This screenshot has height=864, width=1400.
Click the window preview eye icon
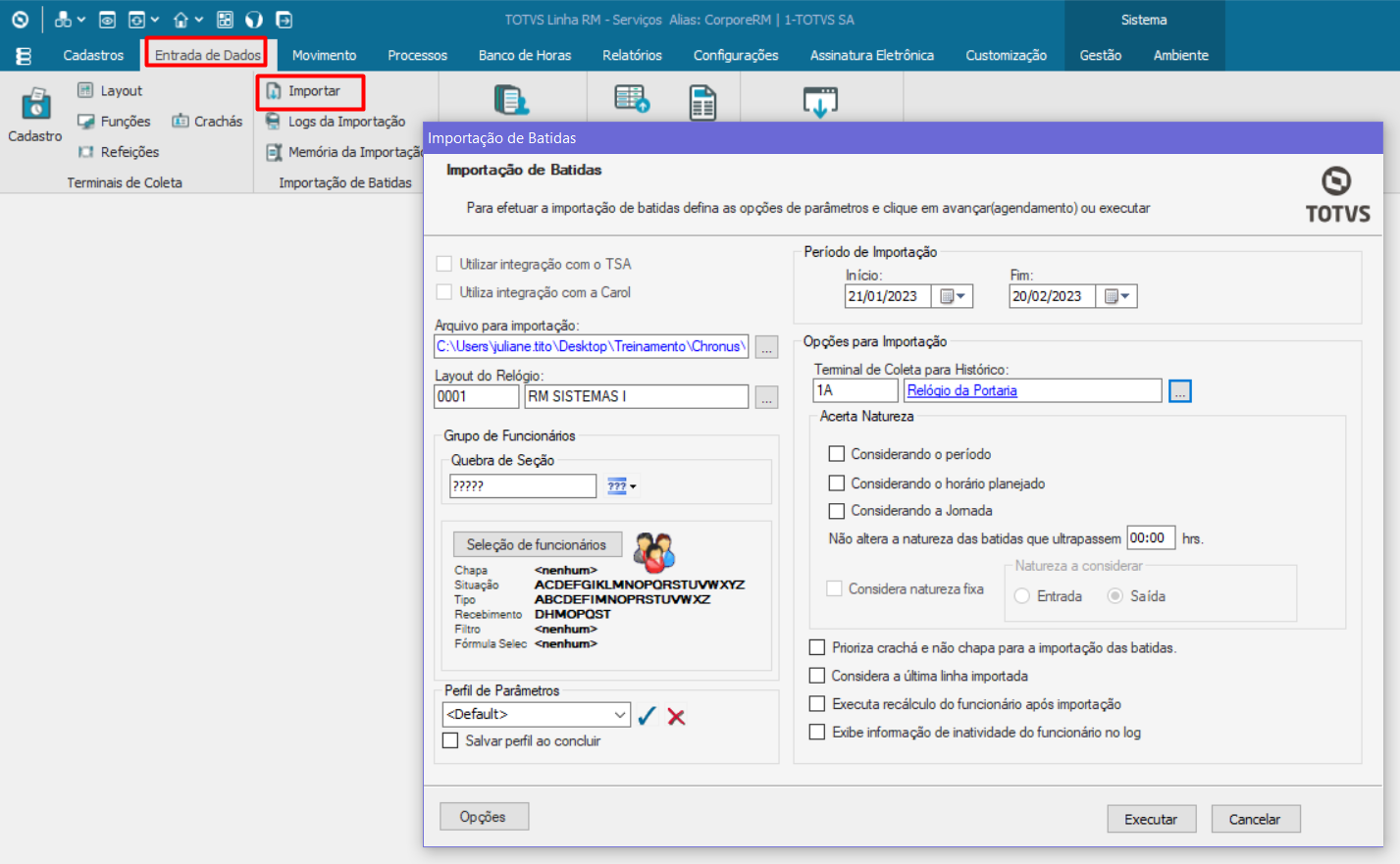coord(108,20)
